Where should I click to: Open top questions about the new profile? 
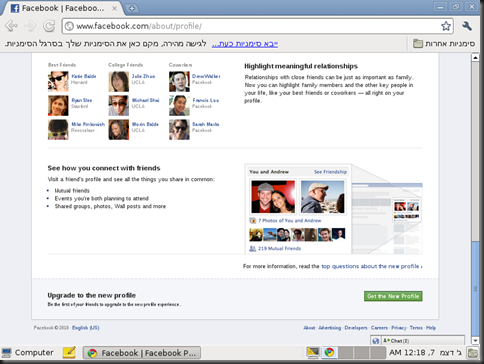[x=372, y=266]
